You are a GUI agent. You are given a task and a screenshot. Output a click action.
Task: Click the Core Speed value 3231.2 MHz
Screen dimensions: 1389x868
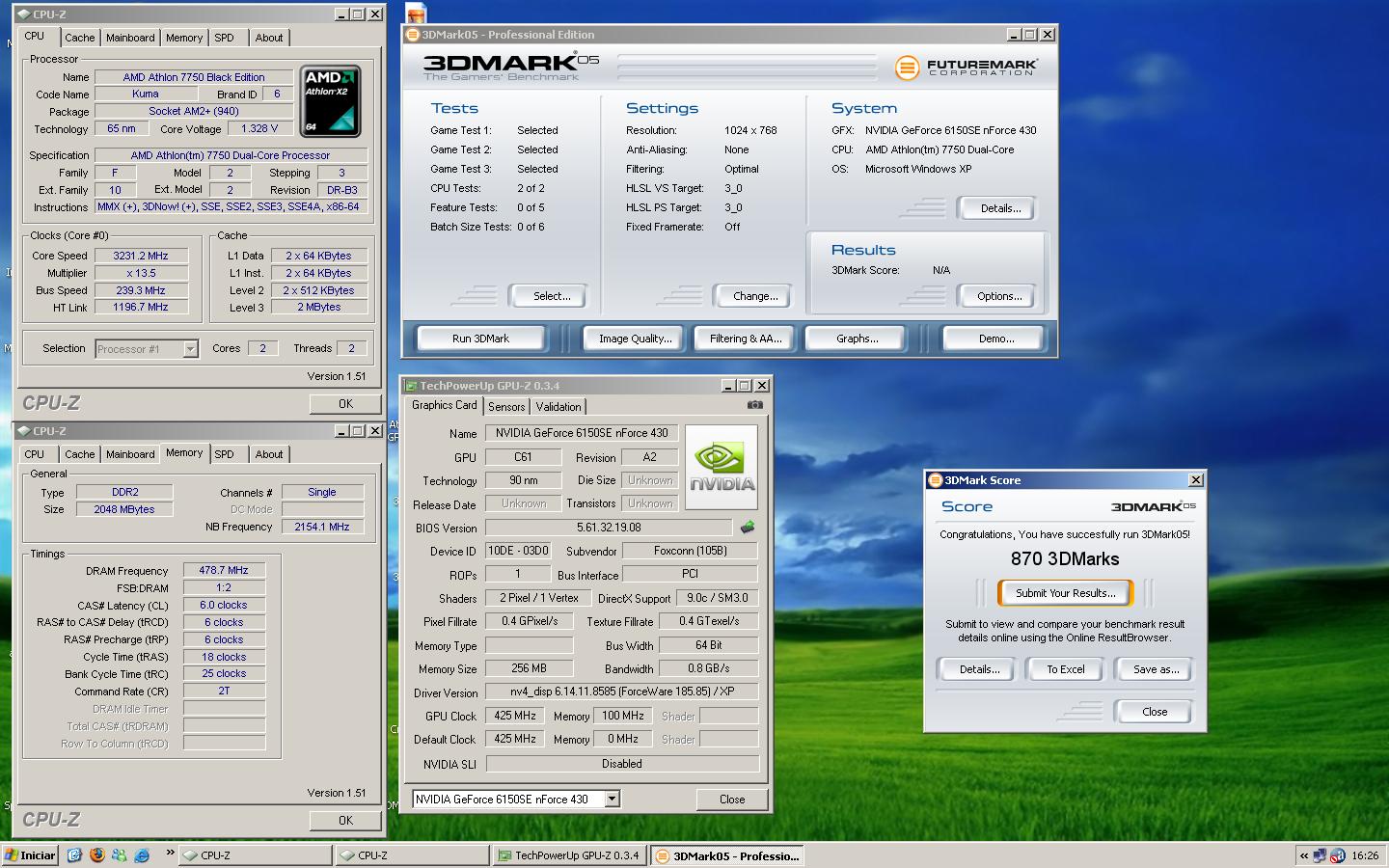(x=141, y=256)
